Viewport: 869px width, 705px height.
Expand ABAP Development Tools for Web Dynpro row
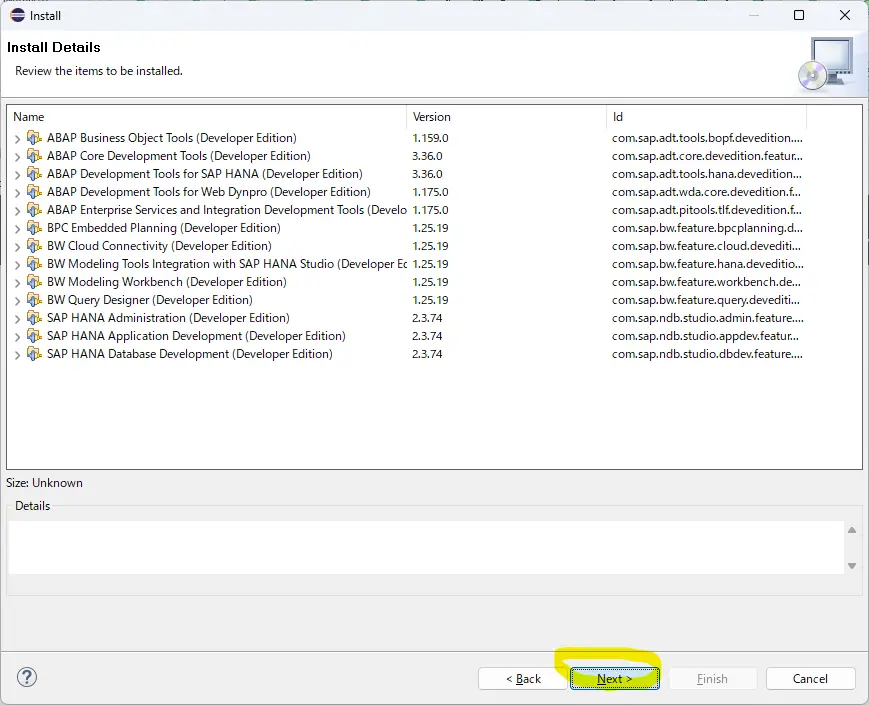[17, 193]
